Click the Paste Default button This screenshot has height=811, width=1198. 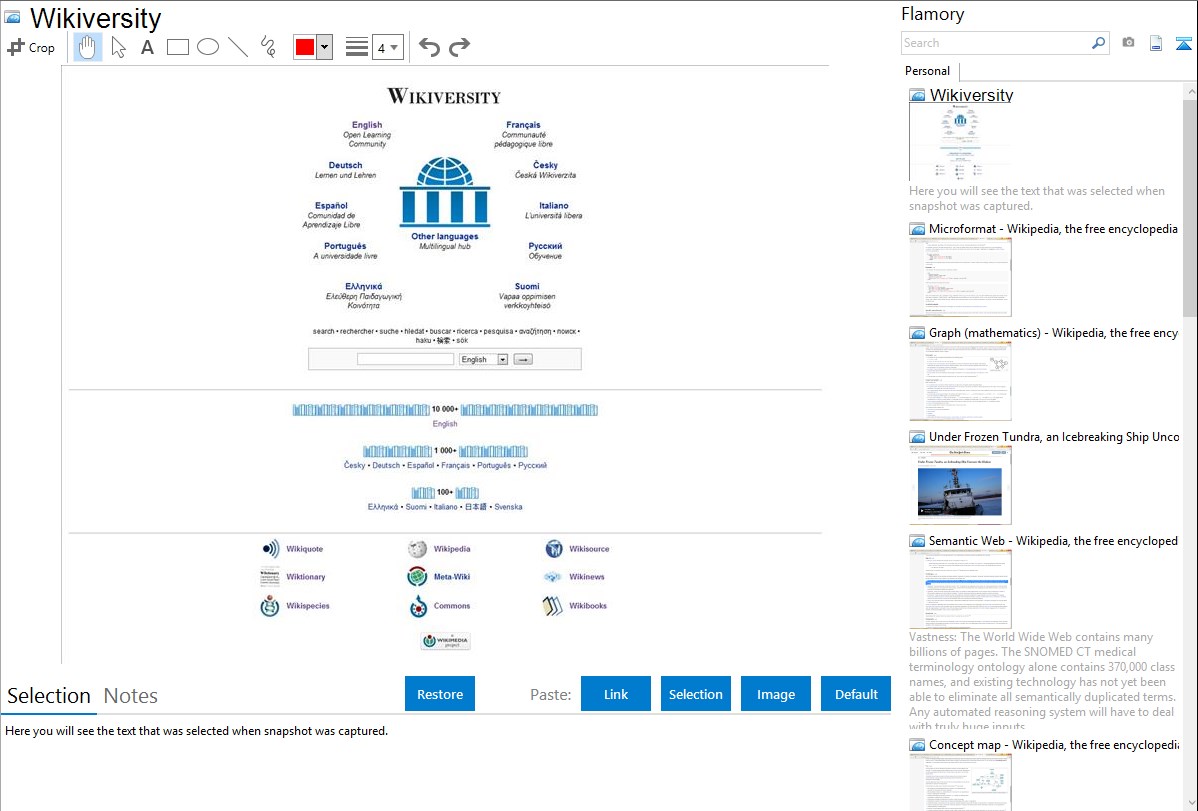click(x=856, y=694)
